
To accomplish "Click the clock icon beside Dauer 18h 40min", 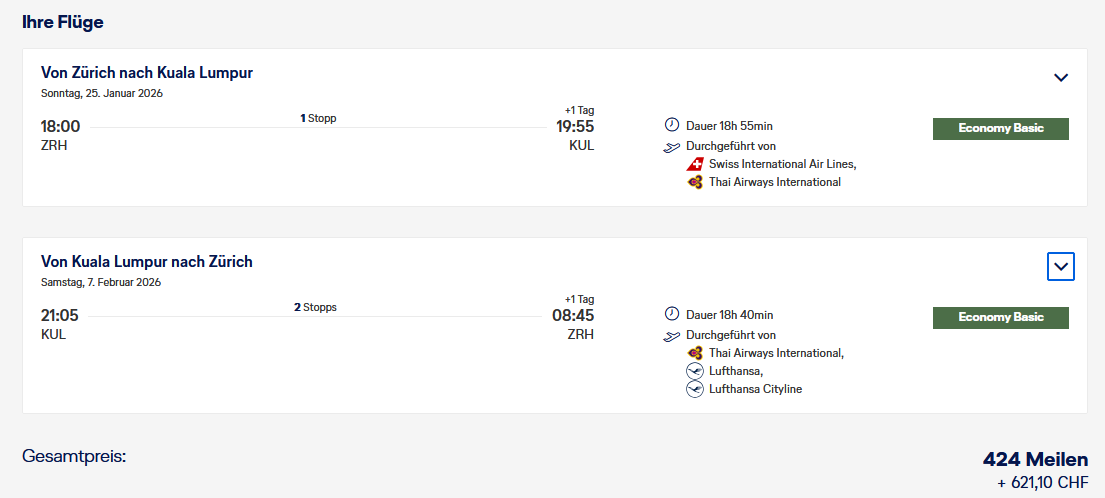I will 672,314.
